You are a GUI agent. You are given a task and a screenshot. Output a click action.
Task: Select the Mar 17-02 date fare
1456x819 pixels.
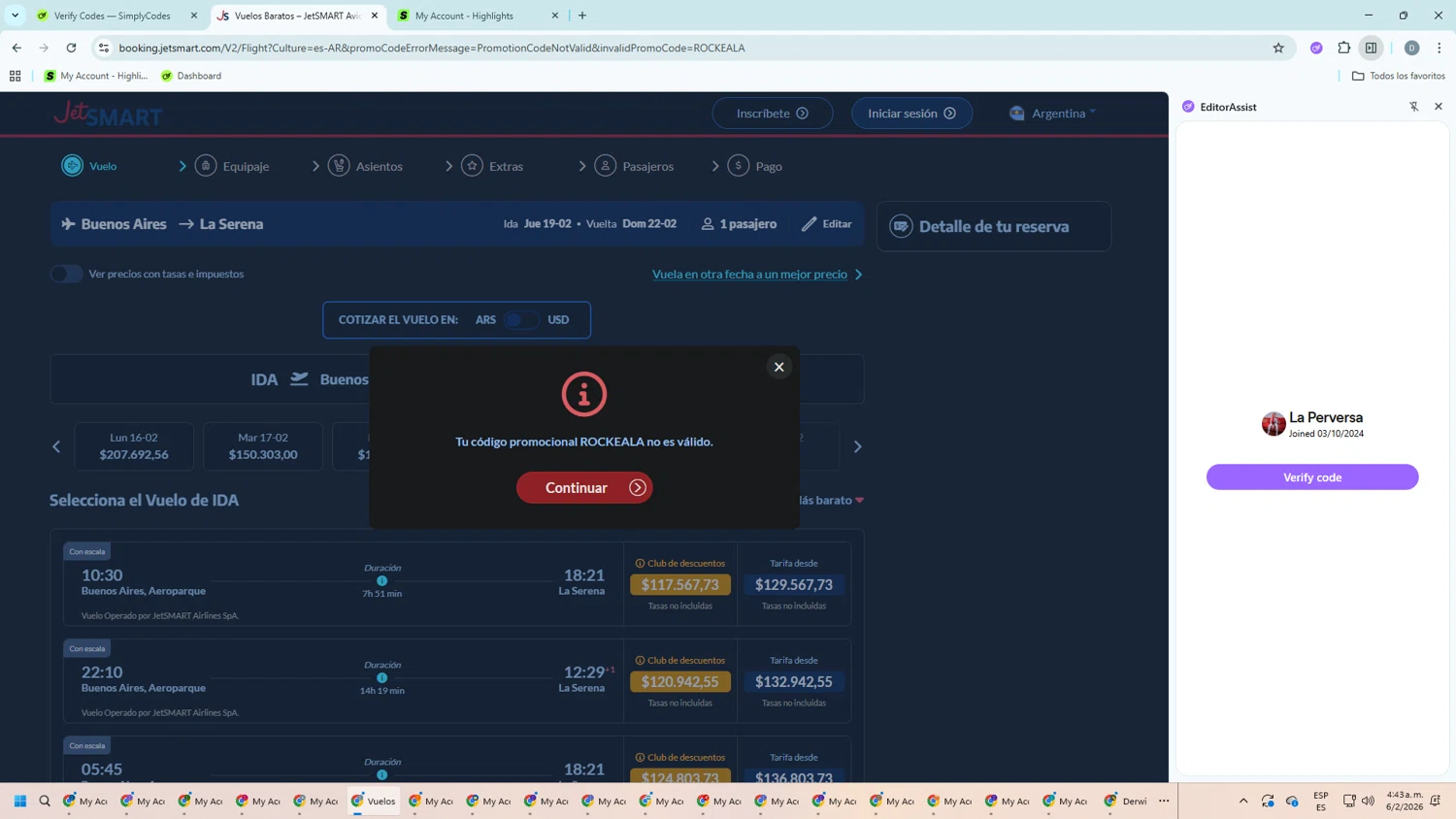tap(263, 446)
